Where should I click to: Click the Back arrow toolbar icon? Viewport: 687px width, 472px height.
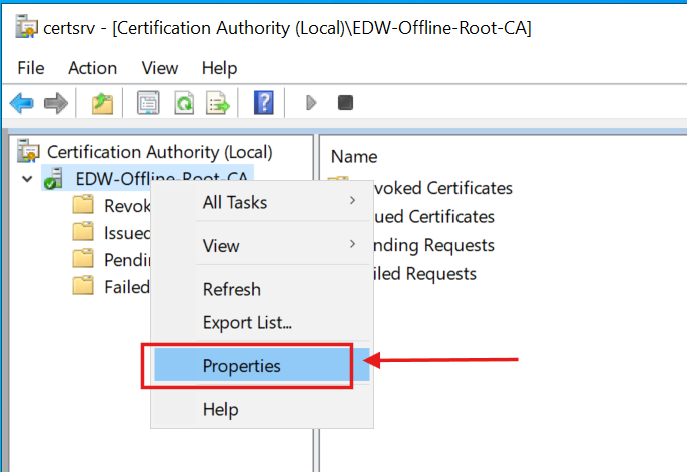coord(21,103)
